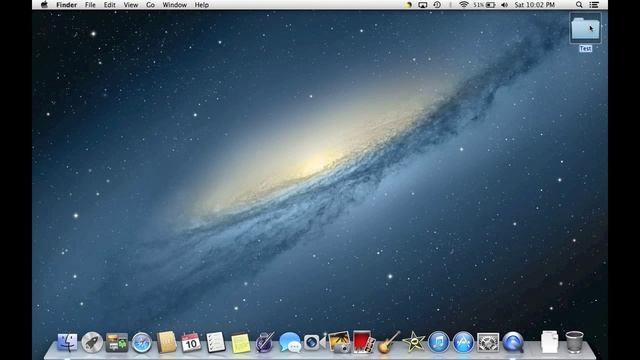
Task: Open Spotlight search magnifier
Action: [x=579, y=5]
